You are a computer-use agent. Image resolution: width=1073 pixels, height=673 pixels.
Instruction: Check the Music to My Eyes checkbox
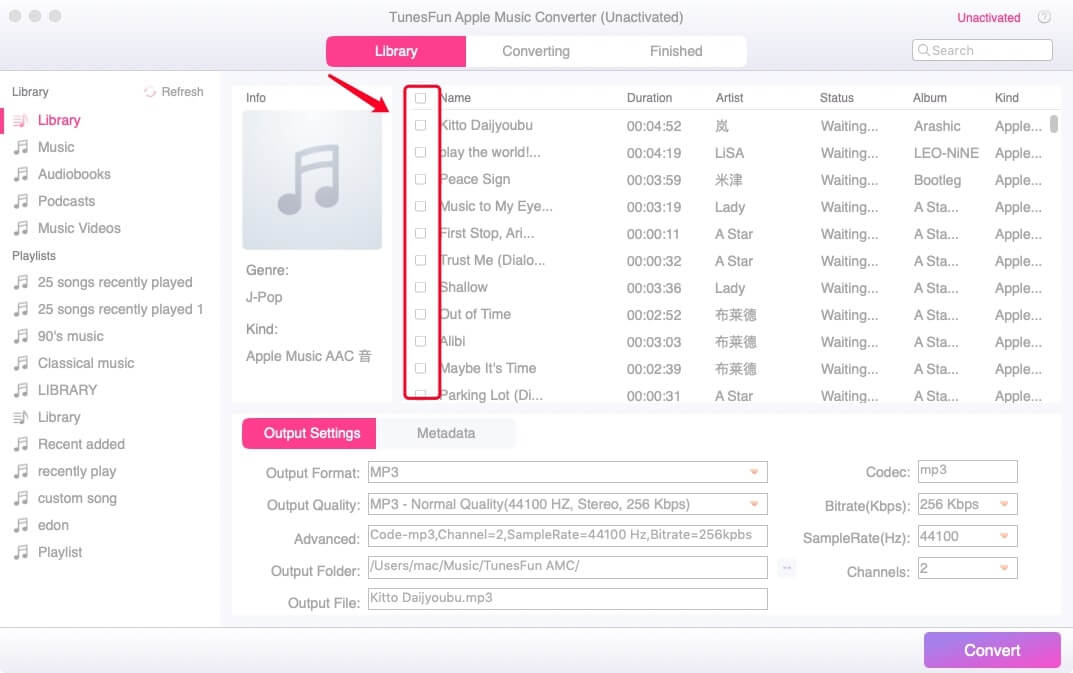click(420, 206)
